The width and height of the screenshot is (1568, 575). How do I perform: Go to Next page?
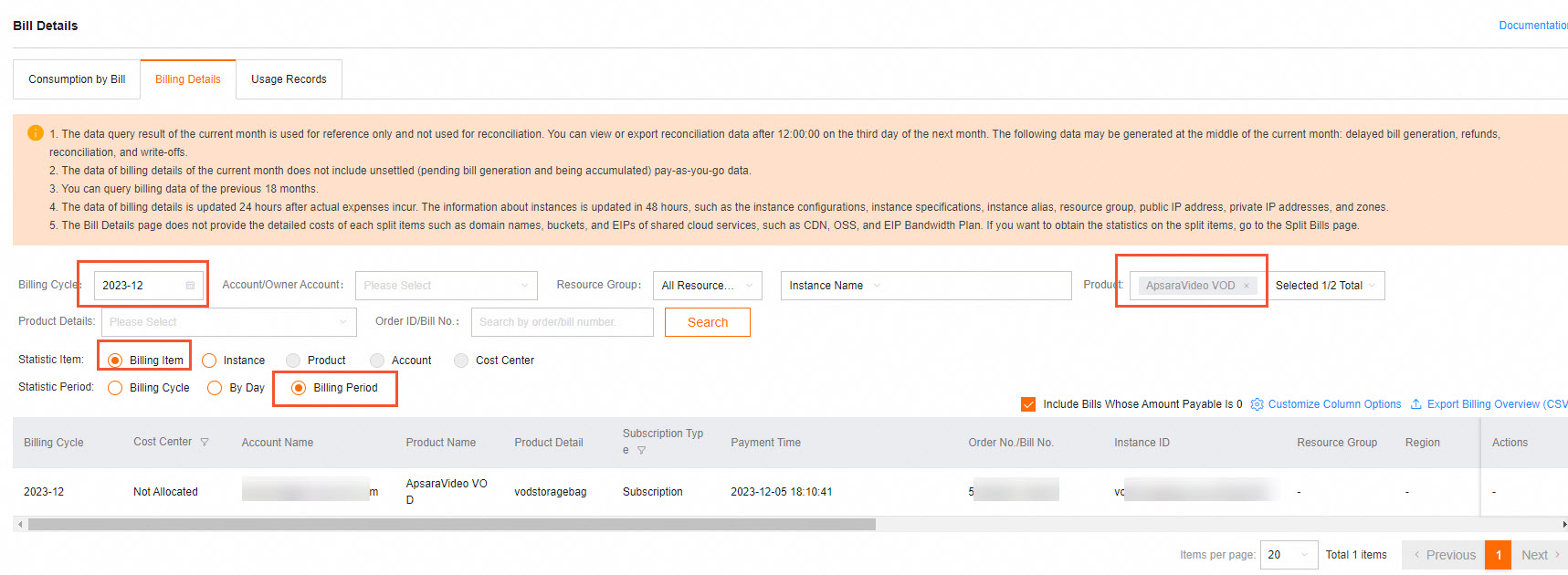(x=1540, y=555)
